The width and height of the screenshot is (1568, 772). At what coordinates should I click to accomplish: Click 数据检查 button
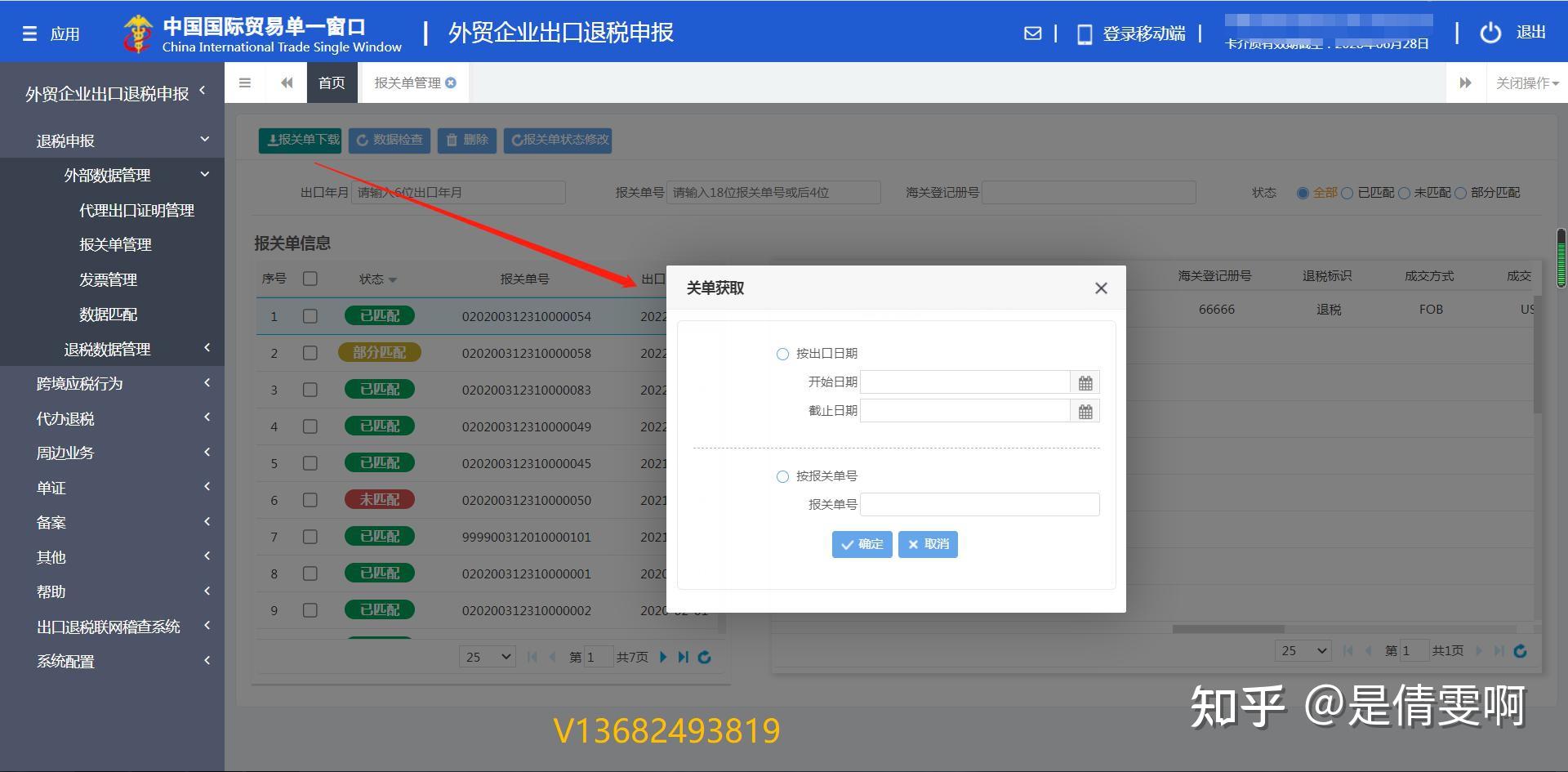pos(390,140)
